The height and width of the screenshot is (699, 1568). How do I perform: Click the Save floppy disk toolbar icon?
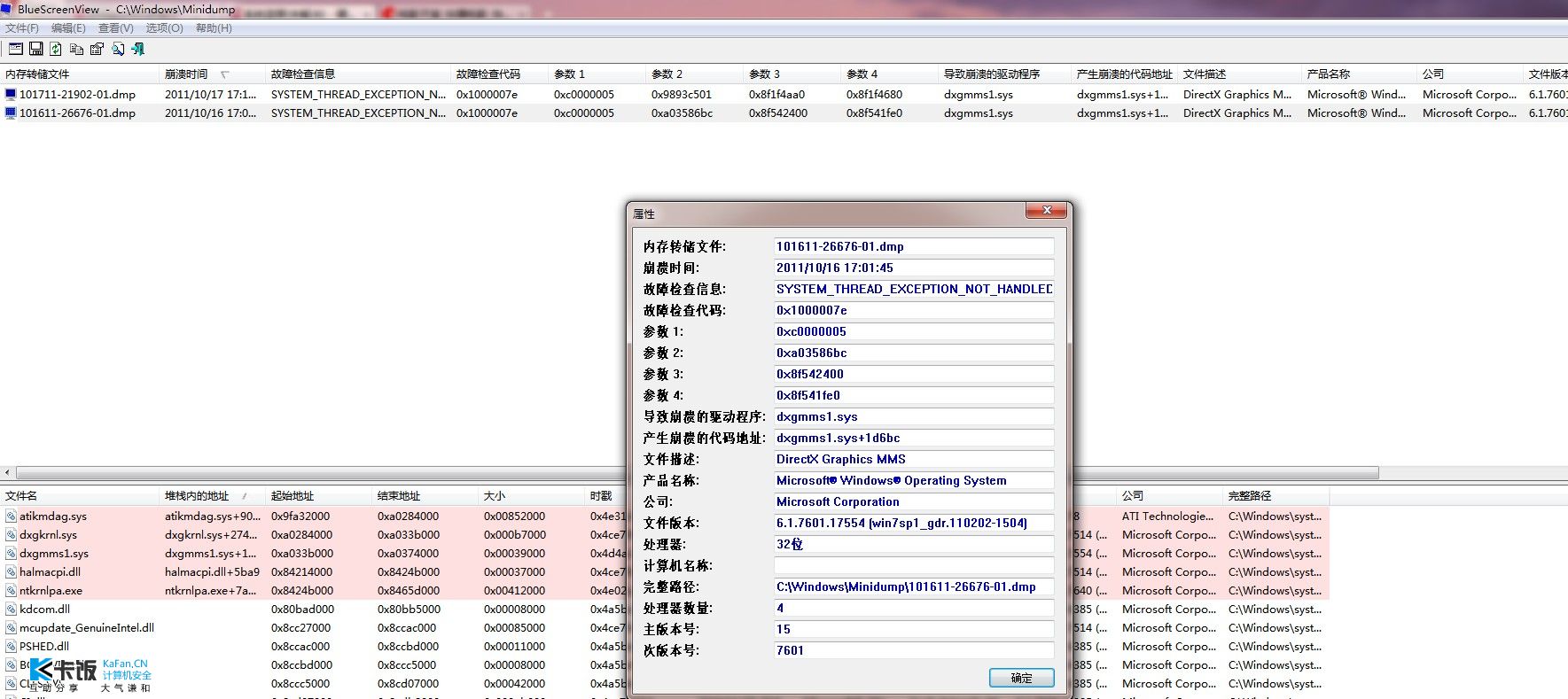coord(36,49)
